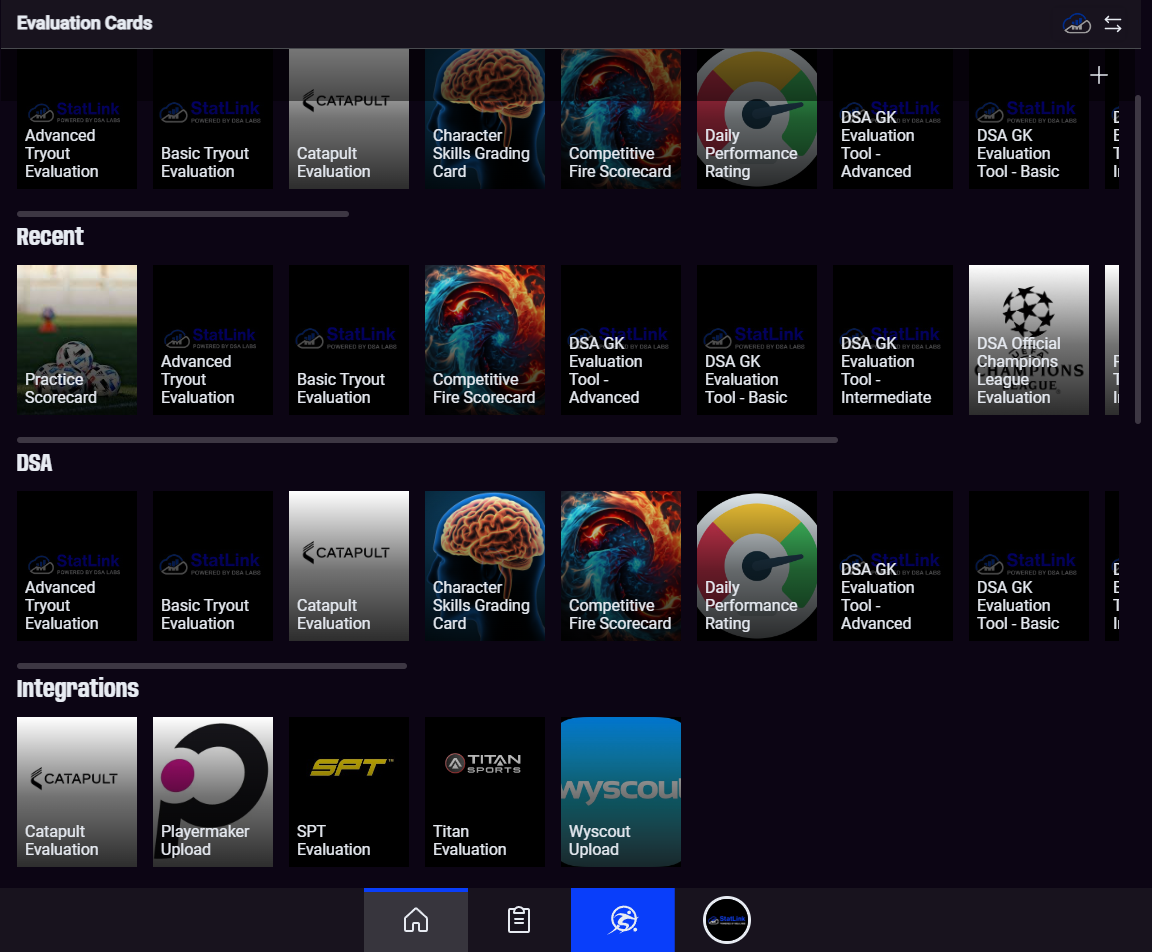Open the SPT Evaluation integration card
Image resolution: width=1152 pixels, height=952 pixels.
[349, 792]
